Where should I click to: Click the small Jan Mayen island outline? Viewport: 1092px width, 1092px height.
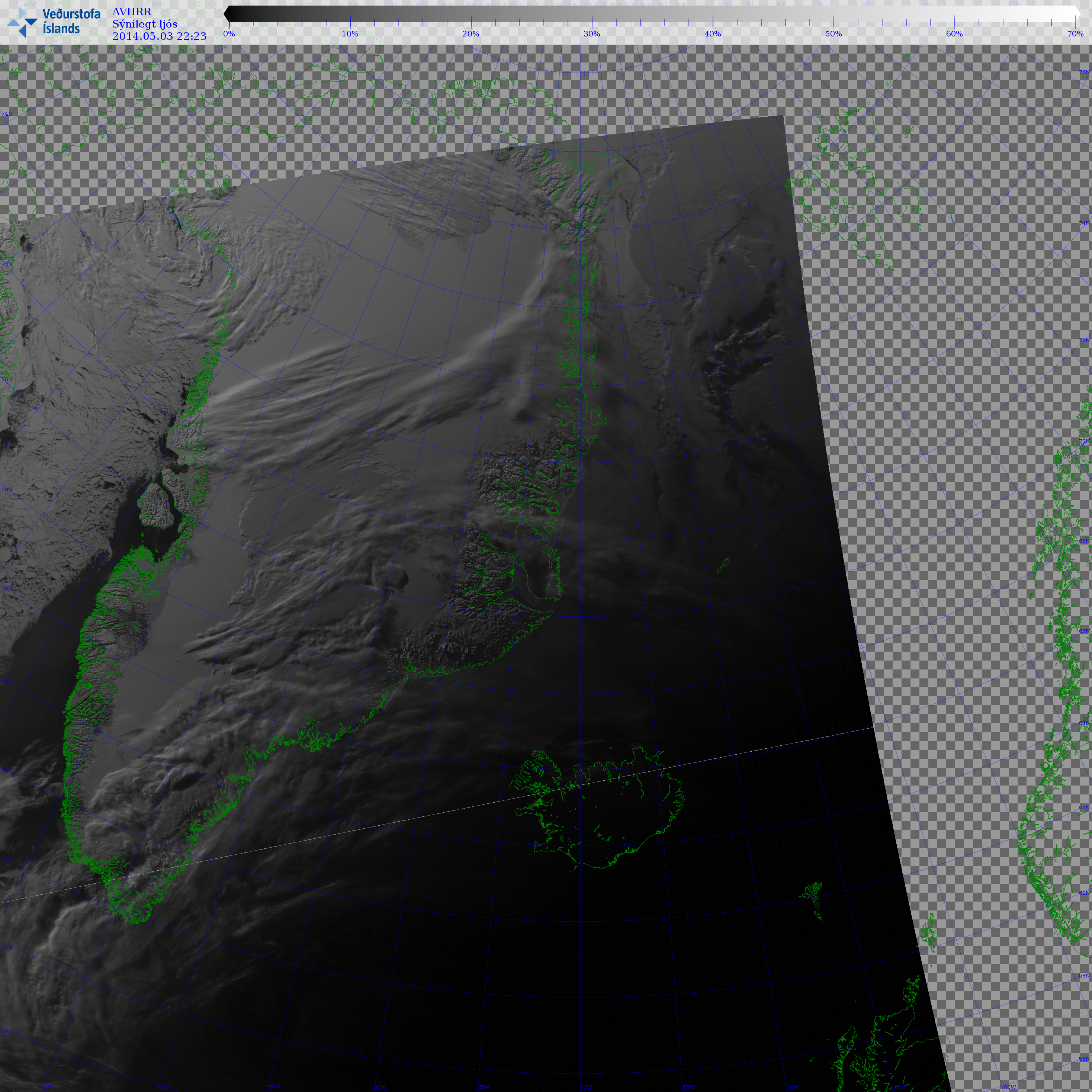click(723, 565)
